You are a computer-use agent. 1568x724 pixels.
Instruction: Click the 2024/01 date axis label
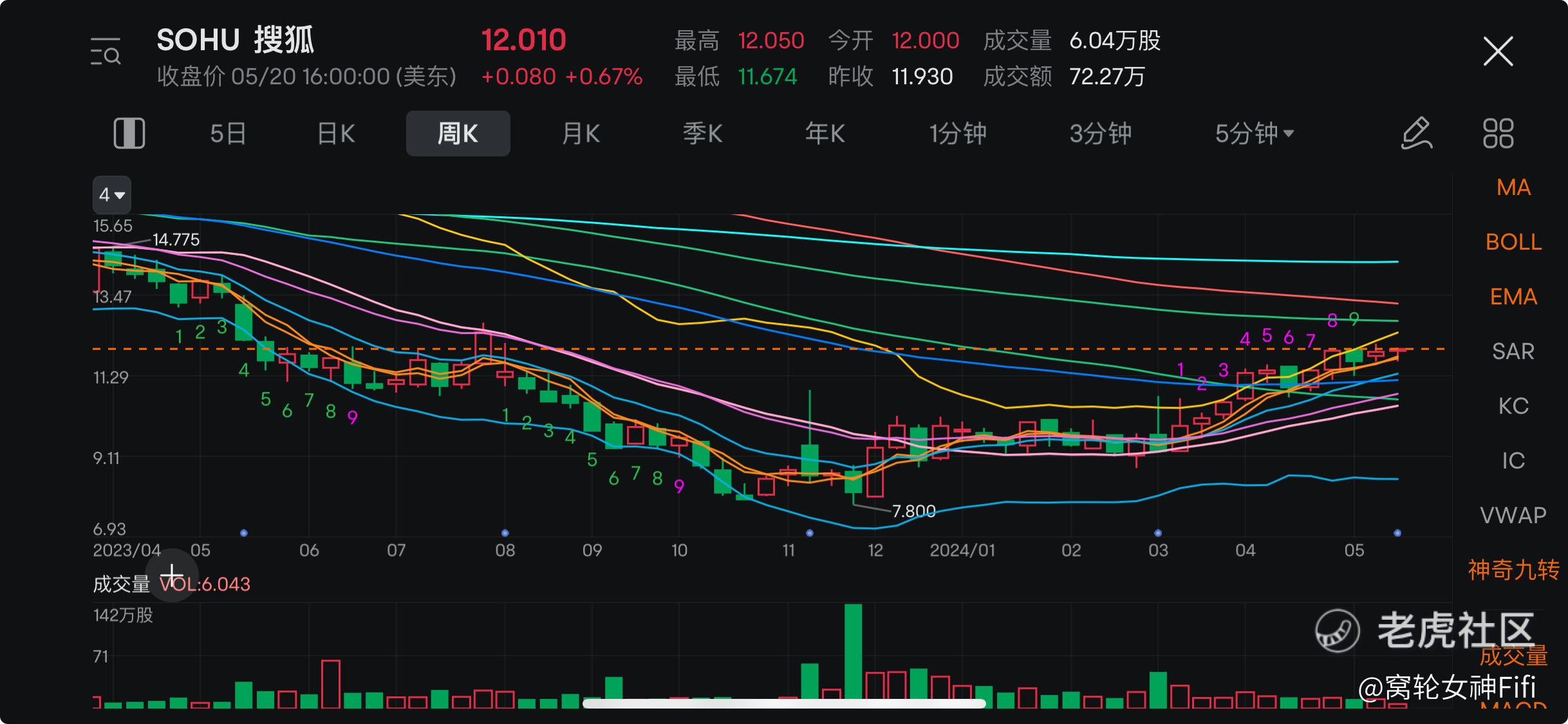pyautogui.click(x=962, y=550)
